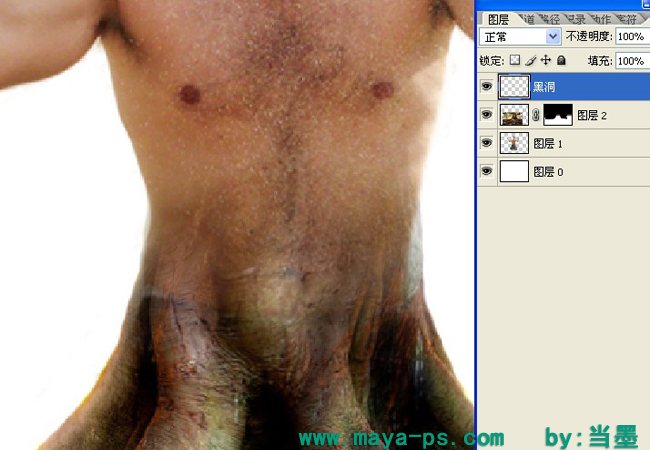
Task: Select the 黑洞 layer thumbnail
Action: coord(514,86)
